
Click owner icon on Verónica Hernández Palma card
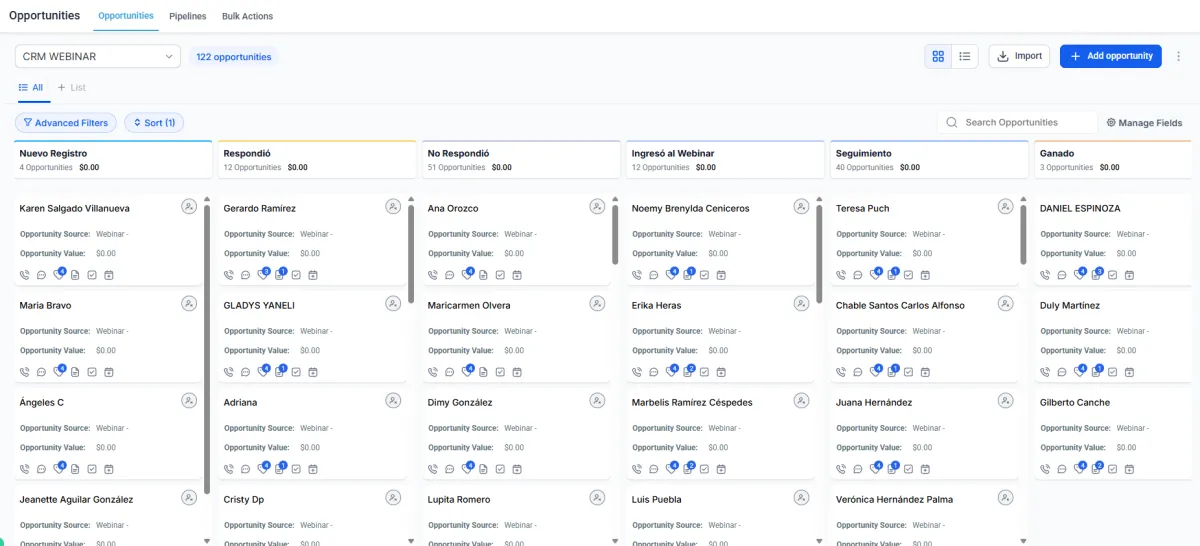[1005, 498]
